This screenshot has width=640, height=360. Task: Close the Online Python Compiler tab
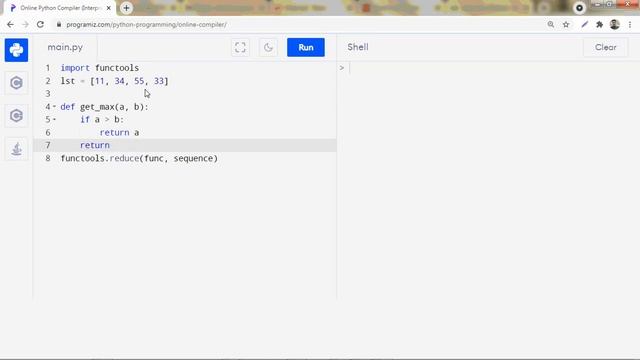coord(109,8)
